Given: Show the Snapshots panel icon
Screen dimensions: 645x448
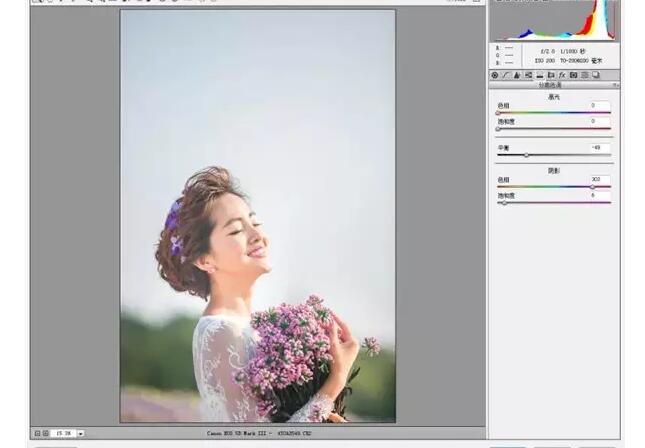Looking at the screenshot, I should (595, 75).
